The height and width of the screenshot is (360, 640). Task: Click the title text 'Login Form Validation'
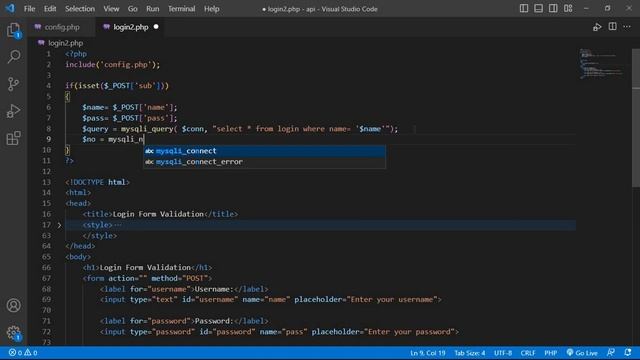pyautogui.click(x=158, y=214)
